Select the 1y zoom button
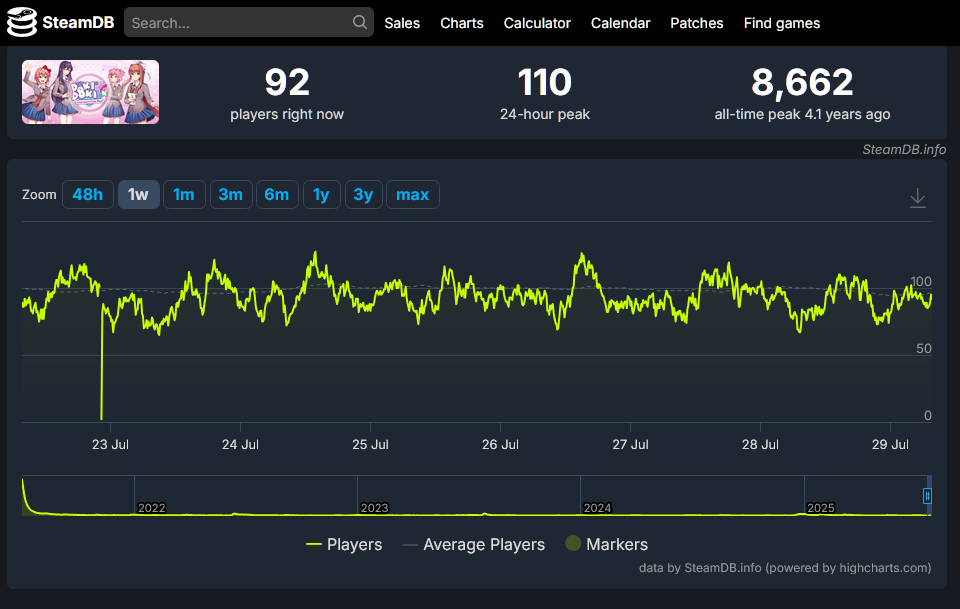The height and width of the screenshot is (609, 960). [x=321, y=195]
